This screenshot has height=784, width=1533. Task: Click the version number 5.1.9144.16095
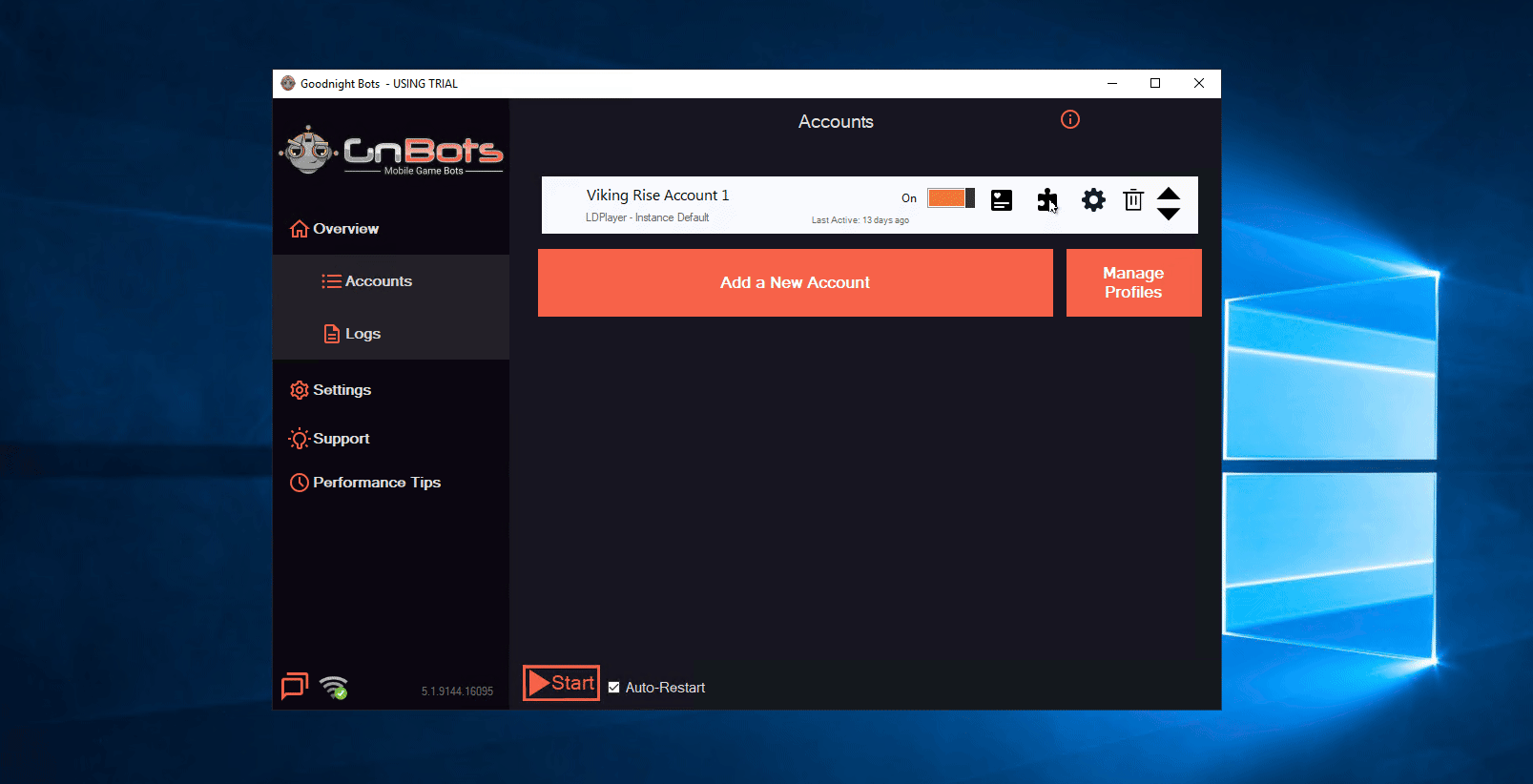tap(457, 691)
